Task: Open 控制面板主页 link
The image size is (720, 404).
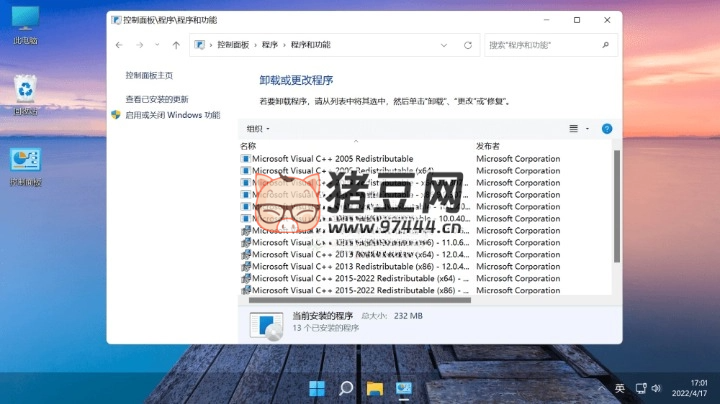Action: (x=149, y=76)
